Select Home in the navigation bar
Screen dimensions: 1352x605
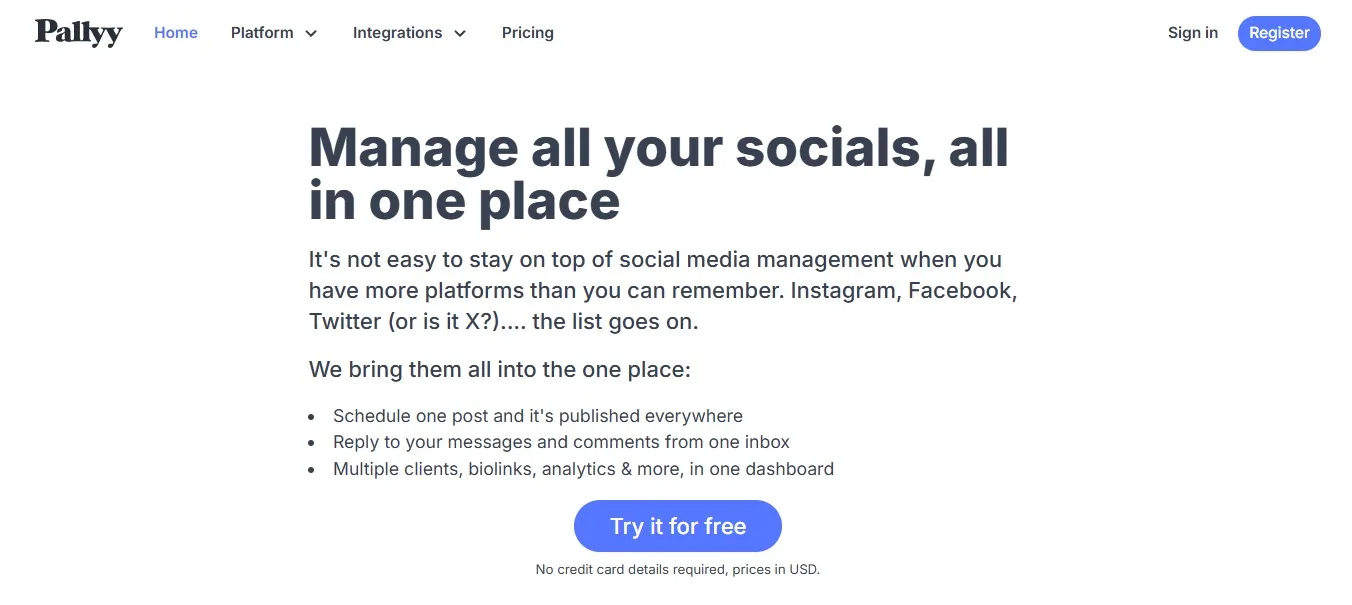tap(175, 32)
